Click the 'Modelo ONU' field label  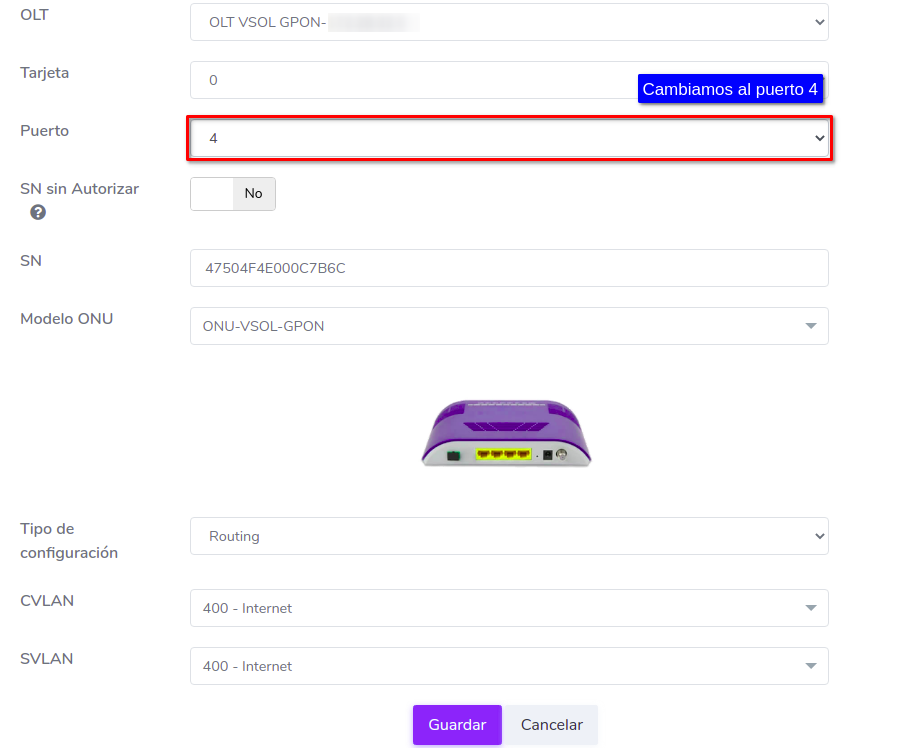point(66,319)
